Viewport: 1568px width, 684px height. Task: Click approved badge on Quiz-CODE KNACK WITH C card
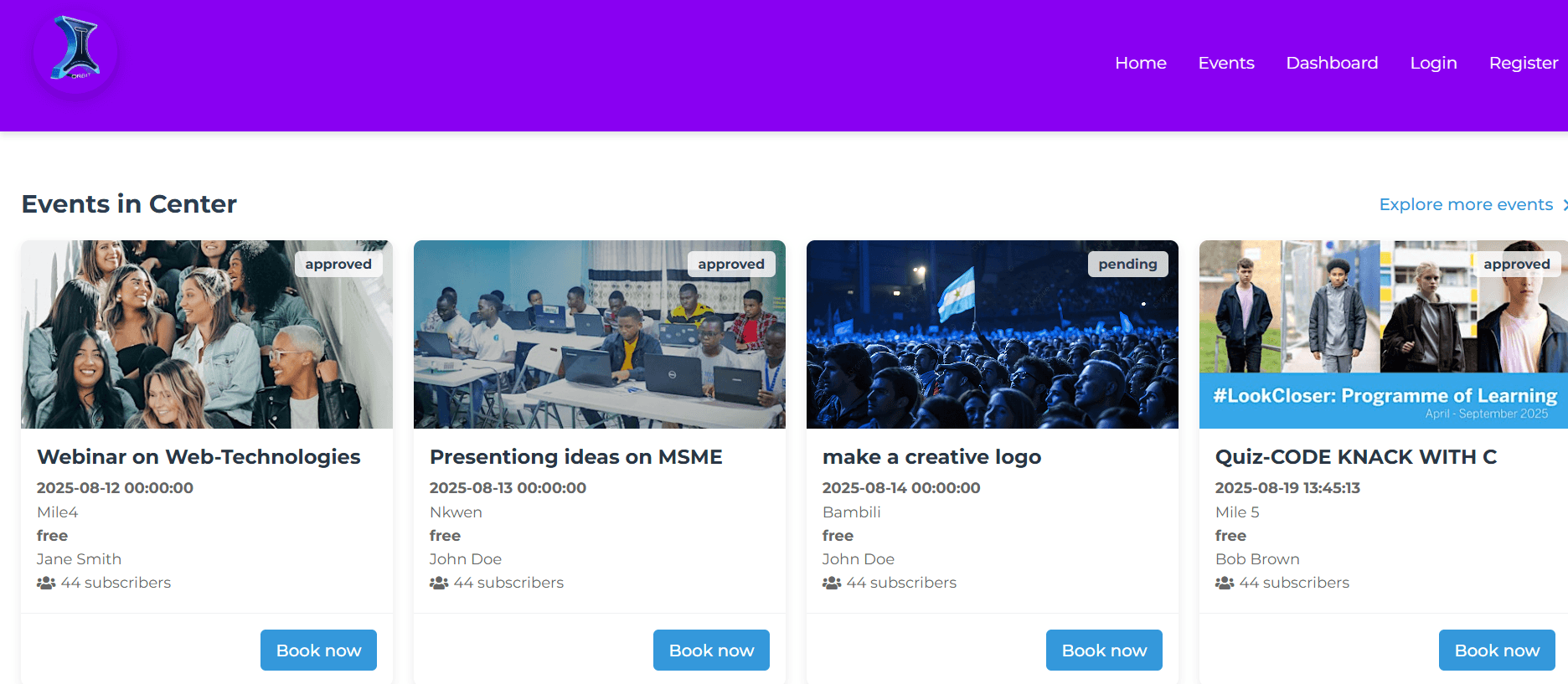(x=1517, y=264)
